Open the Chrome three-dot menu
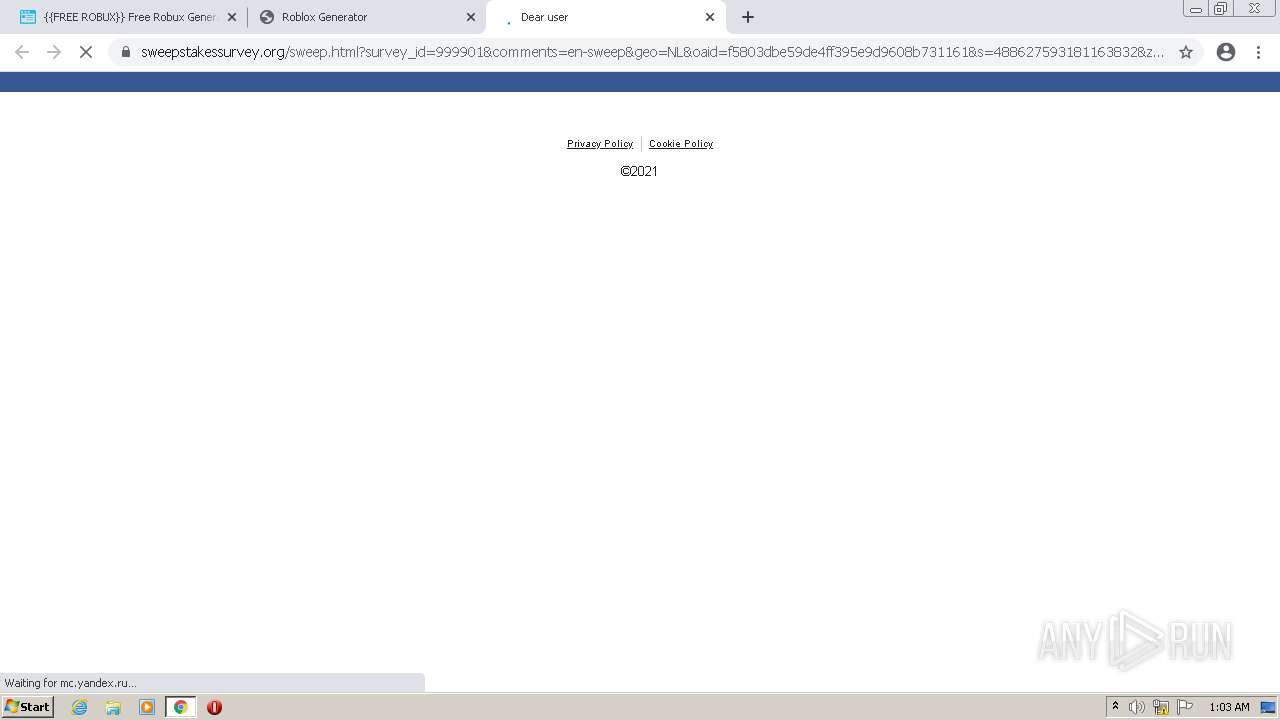The height and width of the screenshot is (720, 1280). click(x=1258, y=52)
